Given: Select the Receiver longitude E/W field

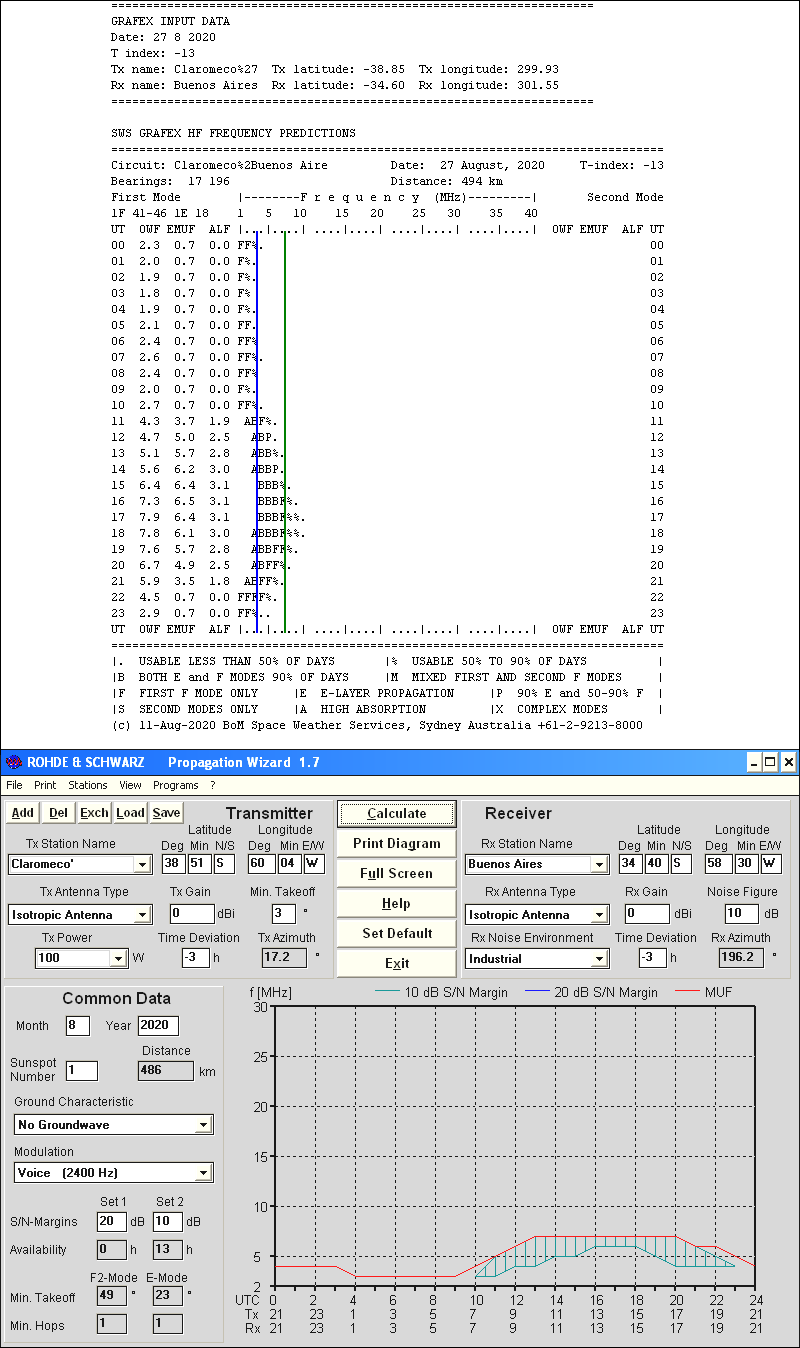Looking at the screenshot, I should (x=771, y=863).
